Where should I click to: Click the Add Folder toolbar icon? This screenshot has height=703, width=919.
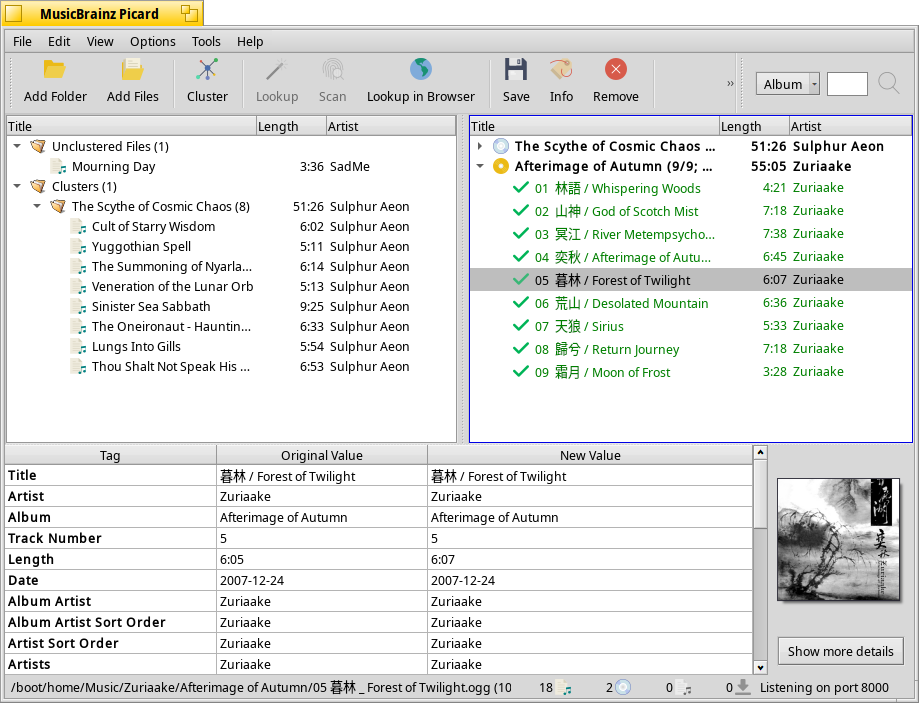pyautogui.click(x=55, y=70)
